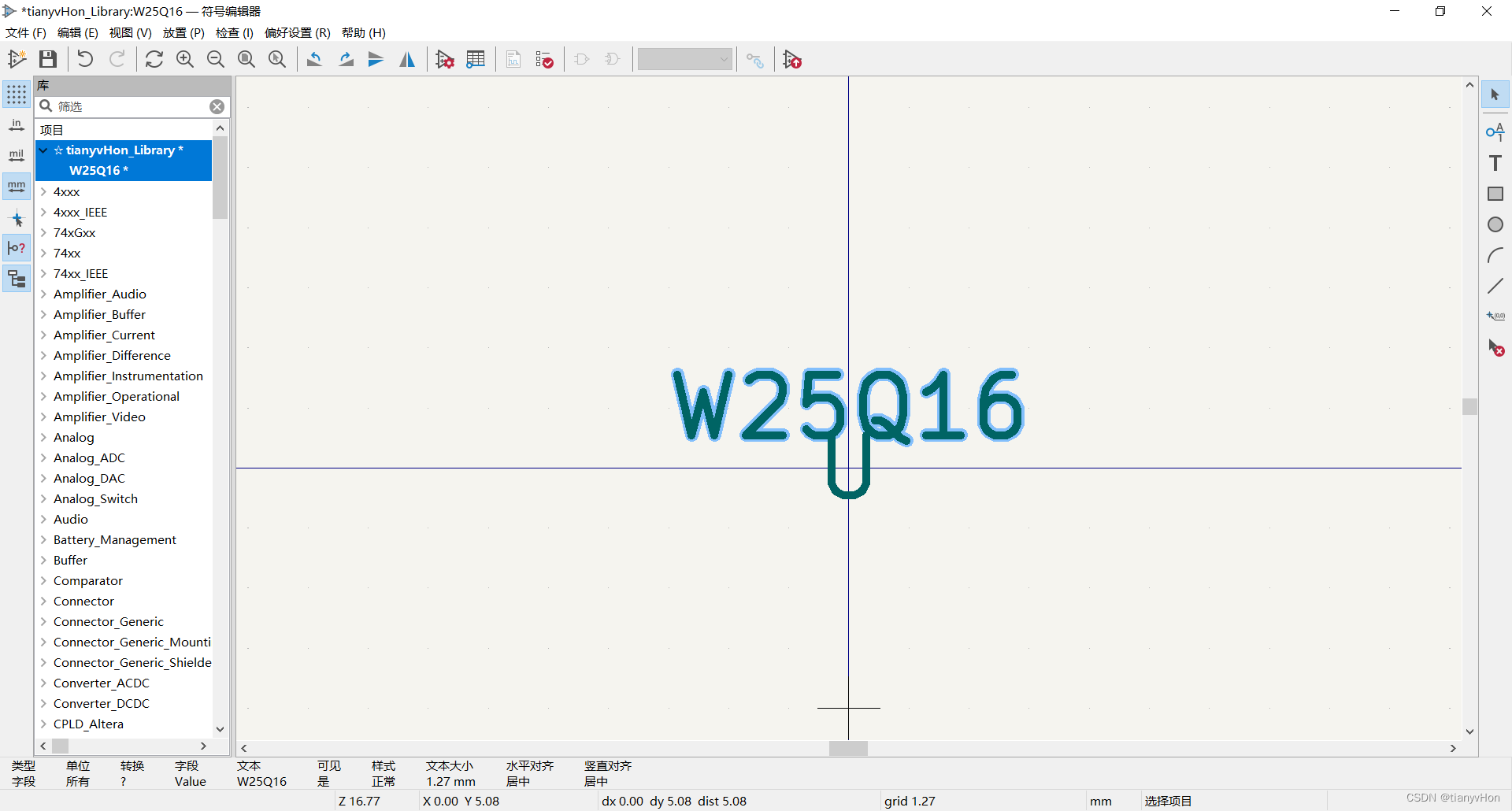Image resolution: width=1512 pixels, height=811 pixels.
Task: Open the pin table
Action: pyautogui.click(x=476, y=59)
